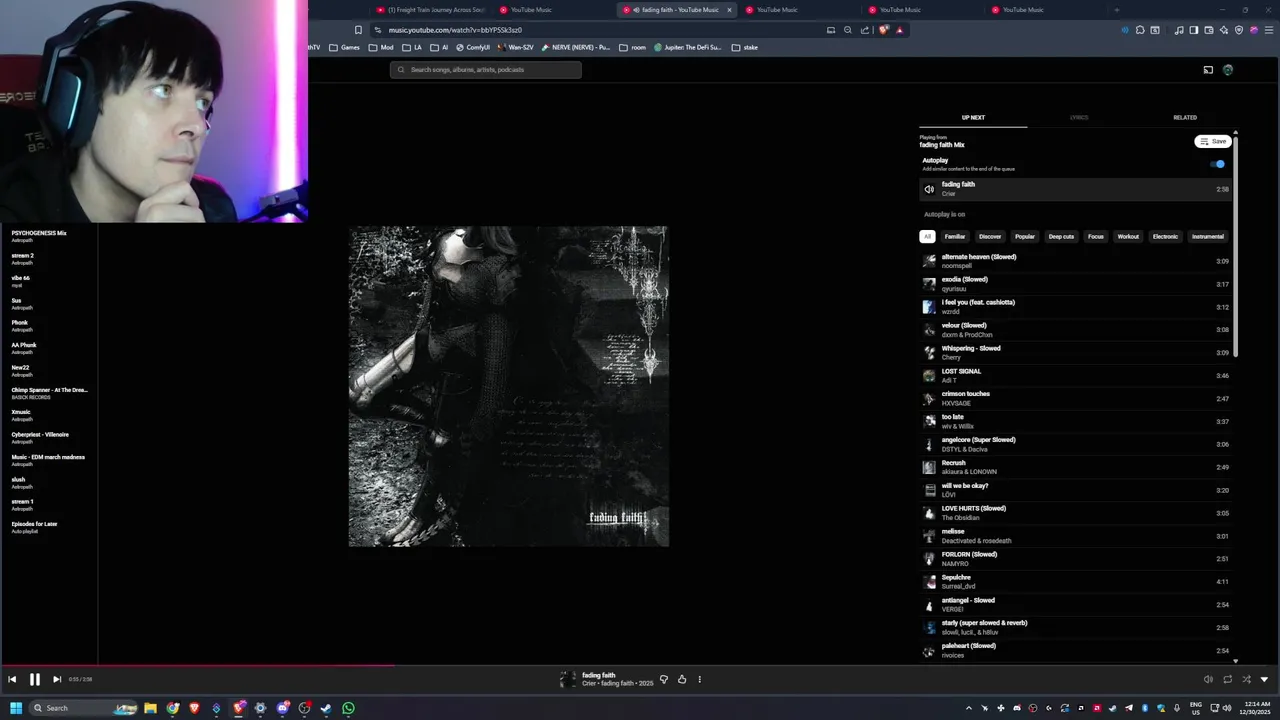Select the Familiar filter chip
The width and height of the screenshot is (1280, 720).
click(955, 237)
